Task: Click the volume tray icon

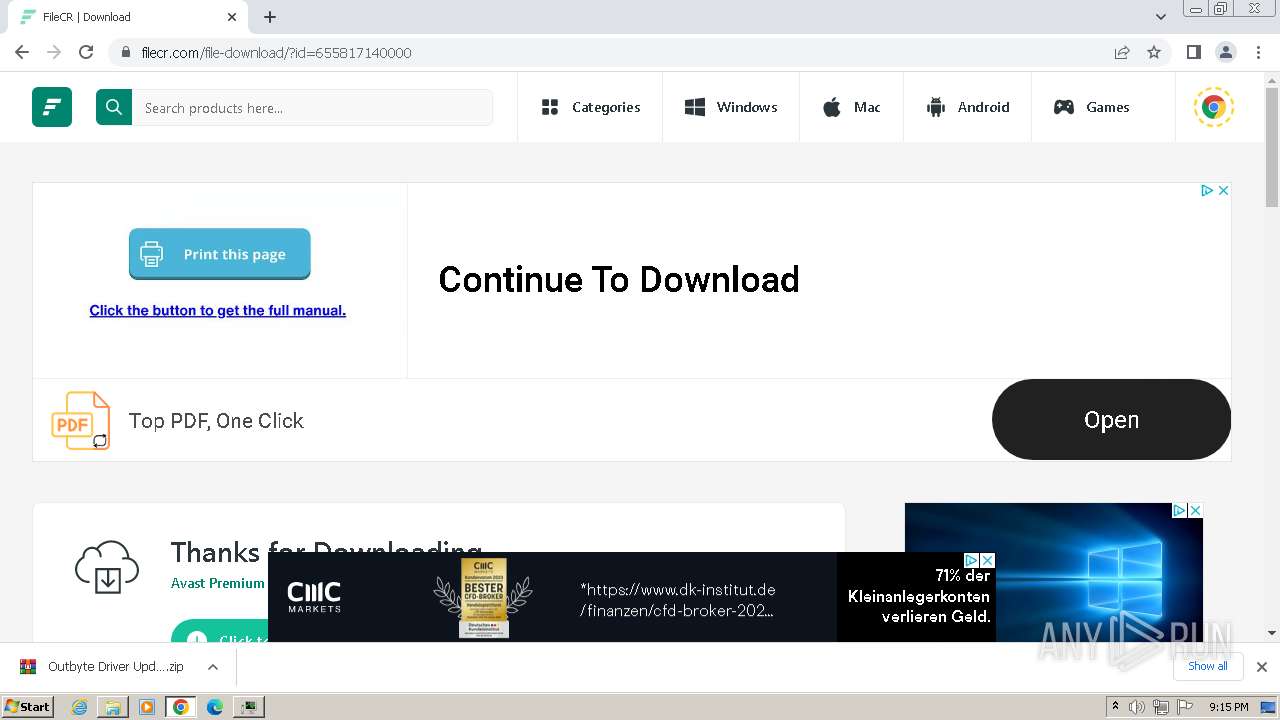Action: [1137, 707]
